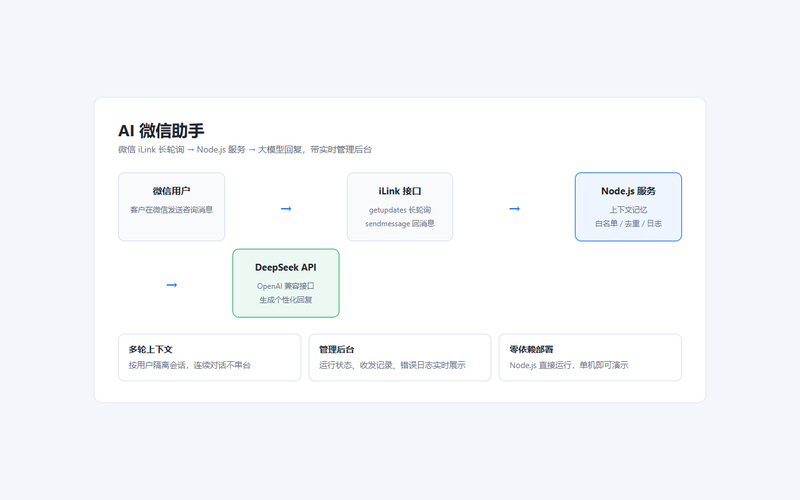Select the 'DeepSeek API' card heading
This screenshot has height=500, width=800.
[286, 267]
